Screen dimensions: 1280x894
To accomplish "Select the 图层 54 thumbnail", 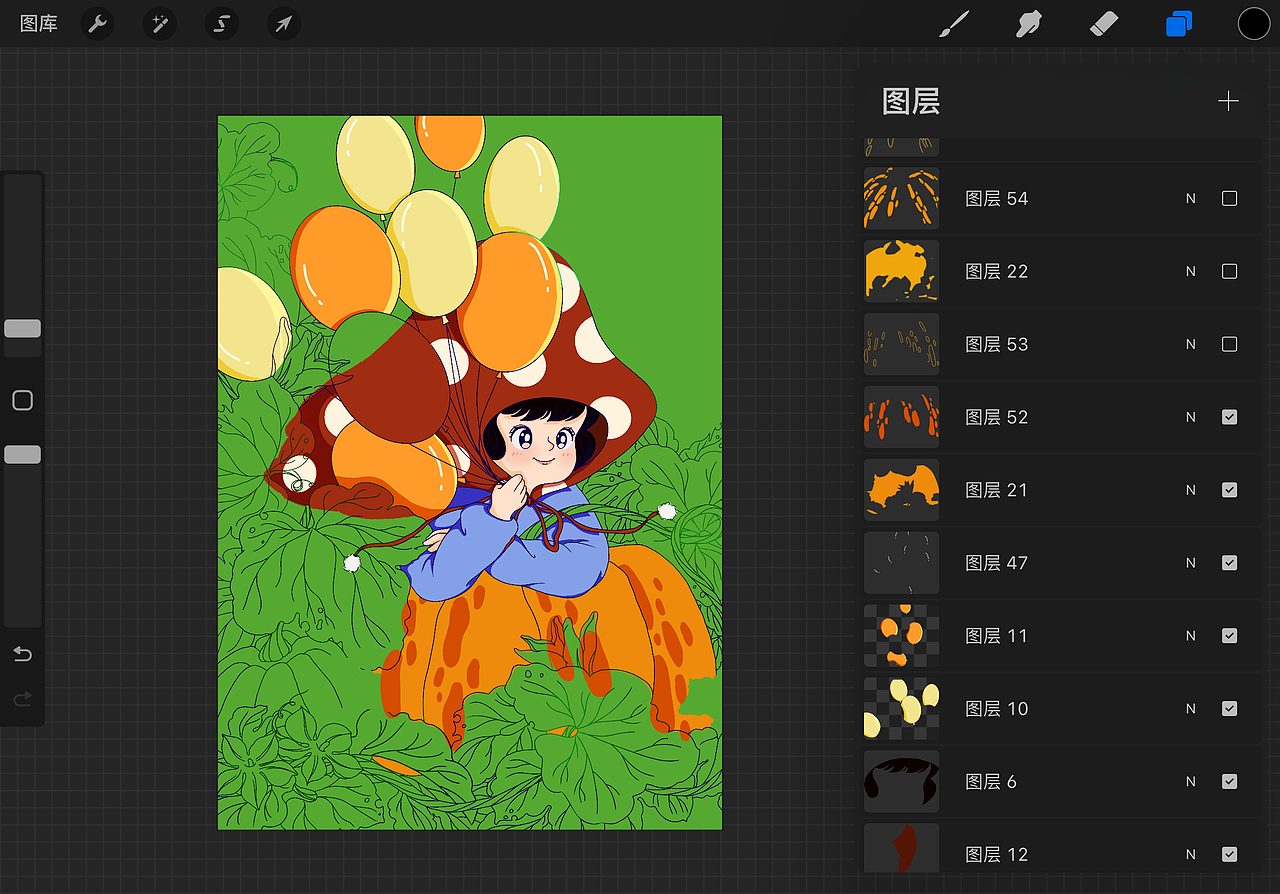I will (901, 198).
